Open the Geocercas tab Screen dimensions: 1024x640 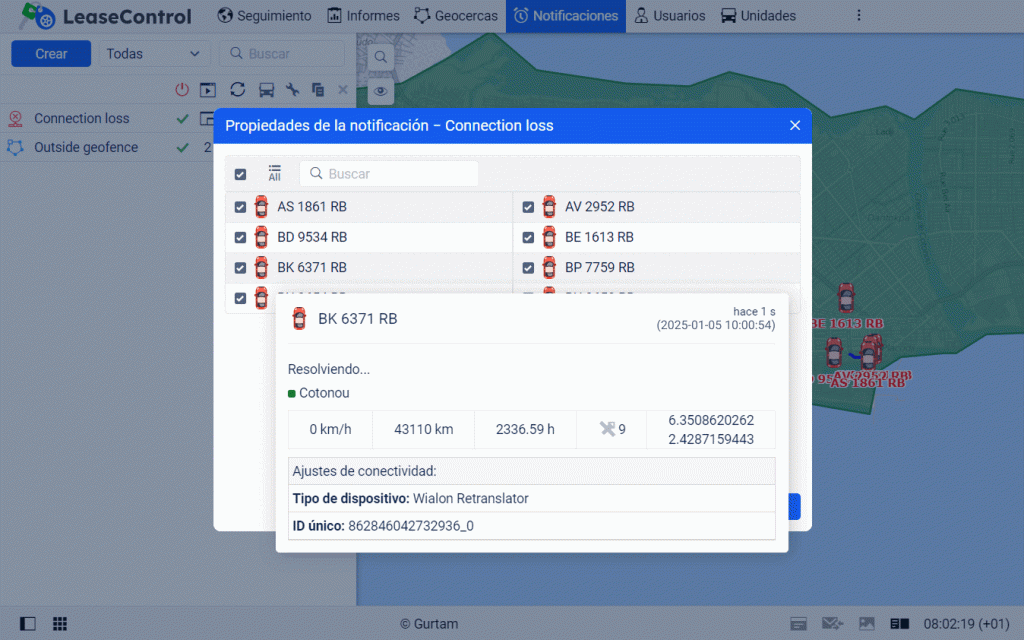point(455,16)
